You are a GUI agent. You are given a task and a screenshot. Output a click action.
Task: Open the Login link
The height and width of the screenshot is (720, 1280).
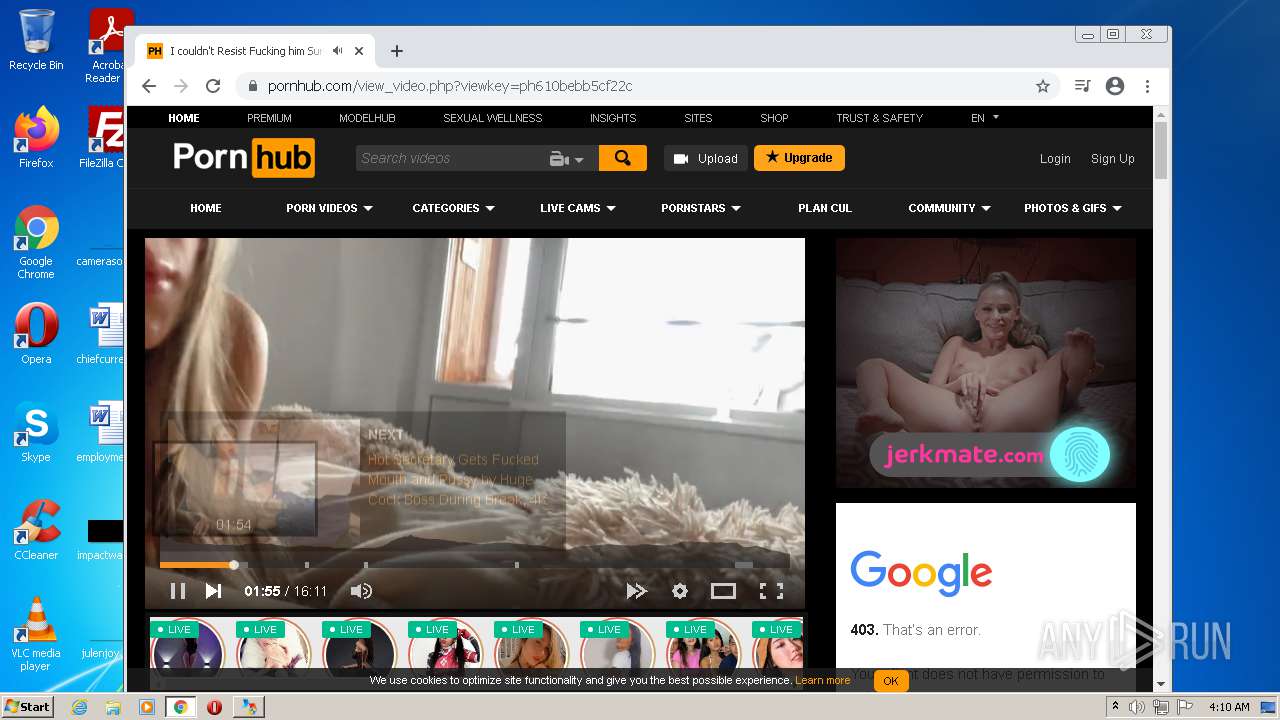point(1055,159)
